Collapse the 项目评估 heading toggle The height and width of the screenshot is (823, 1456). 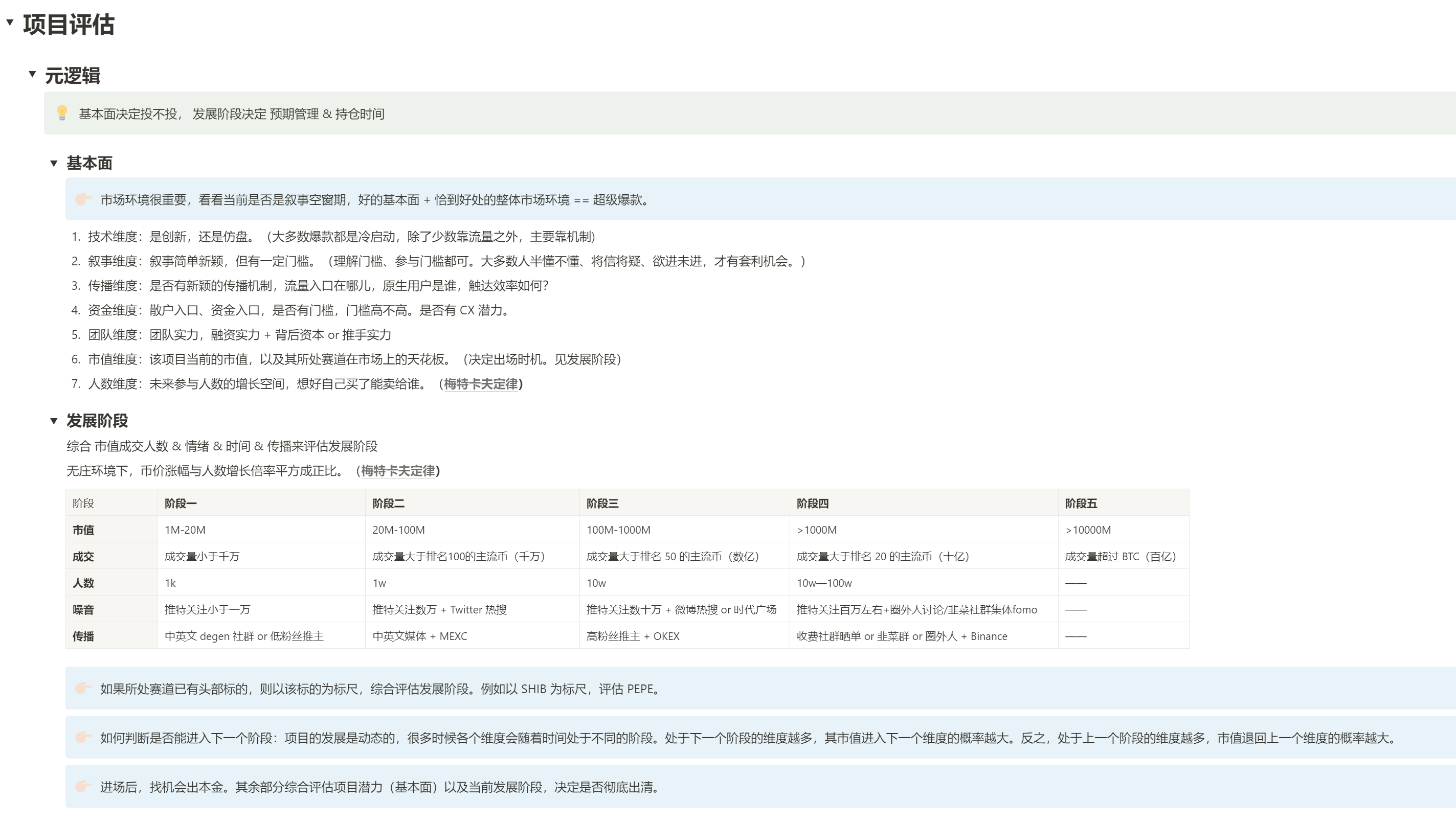[x=10, y=22]
